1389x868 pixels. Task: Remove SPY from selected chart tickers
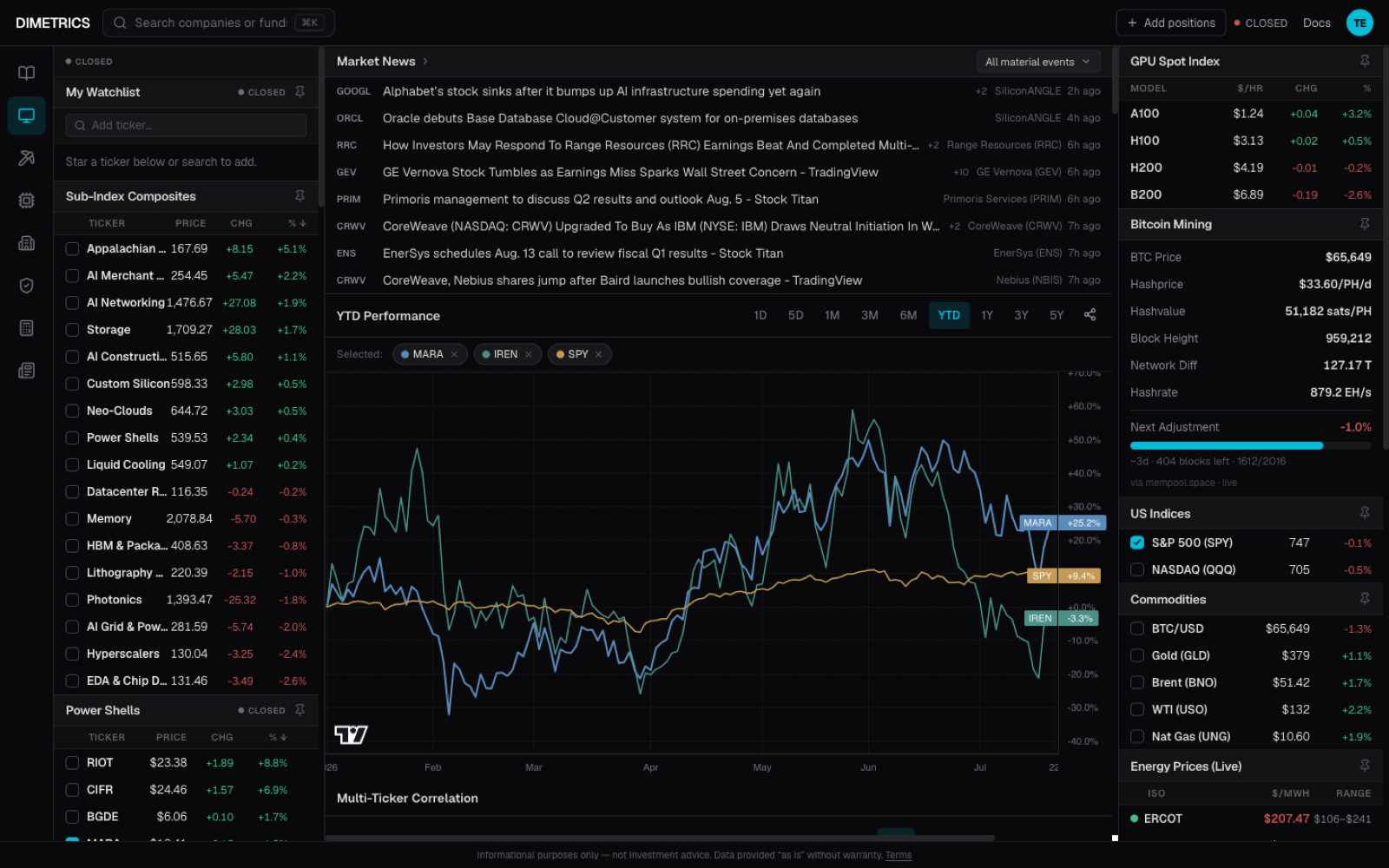[598, 354]
